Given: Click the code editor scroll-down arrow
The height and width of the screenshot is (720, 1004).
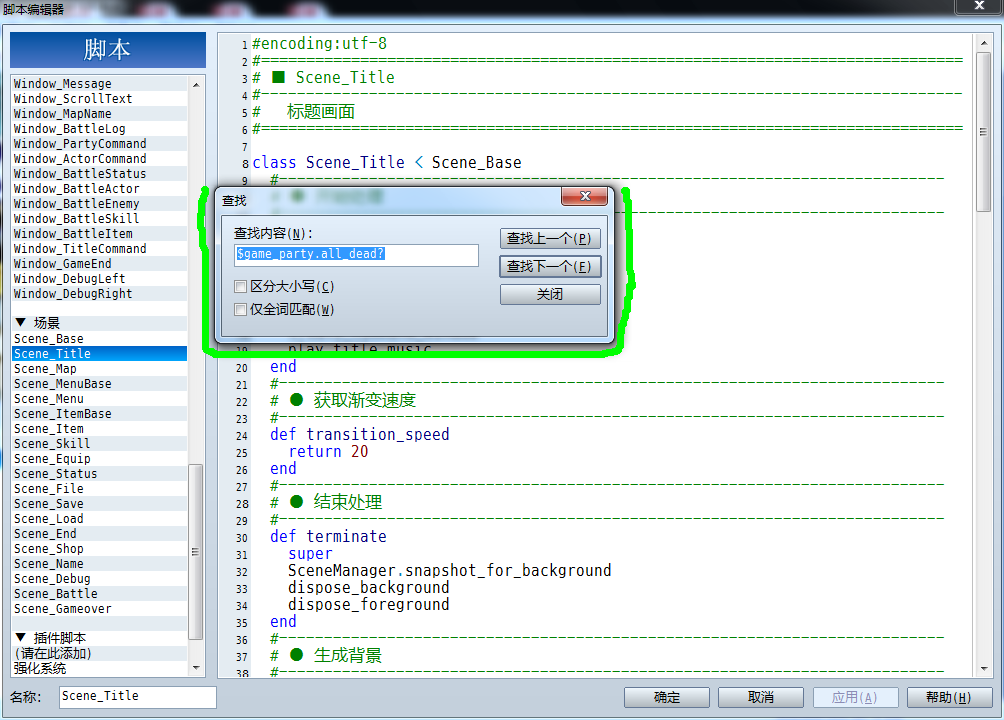Looking at the screenshot, I should 984,668.
